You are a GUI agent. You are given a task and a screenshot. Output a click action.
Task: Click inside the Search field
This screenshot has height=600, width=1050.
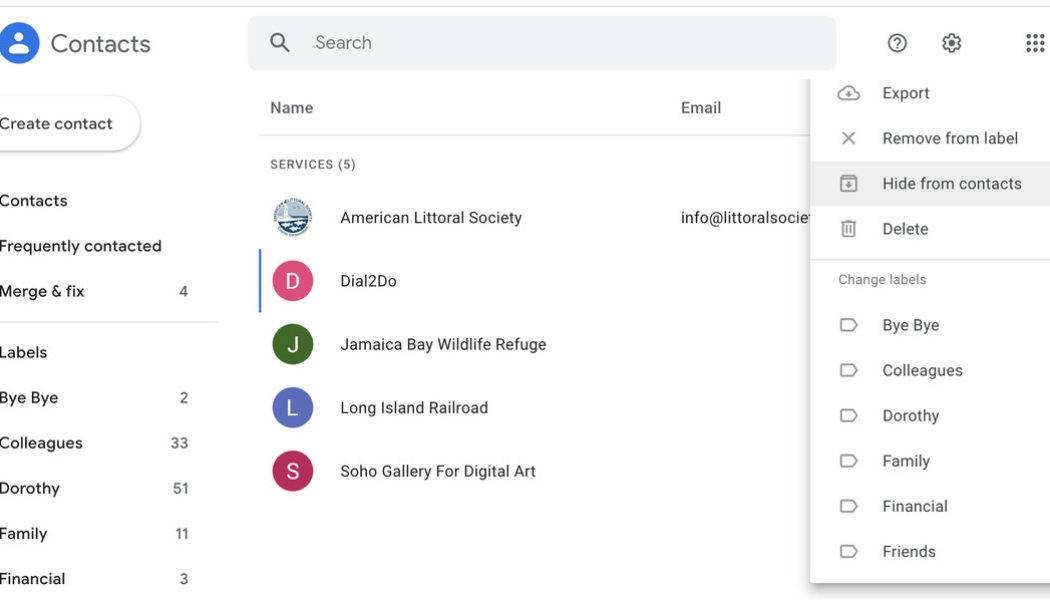450,42
